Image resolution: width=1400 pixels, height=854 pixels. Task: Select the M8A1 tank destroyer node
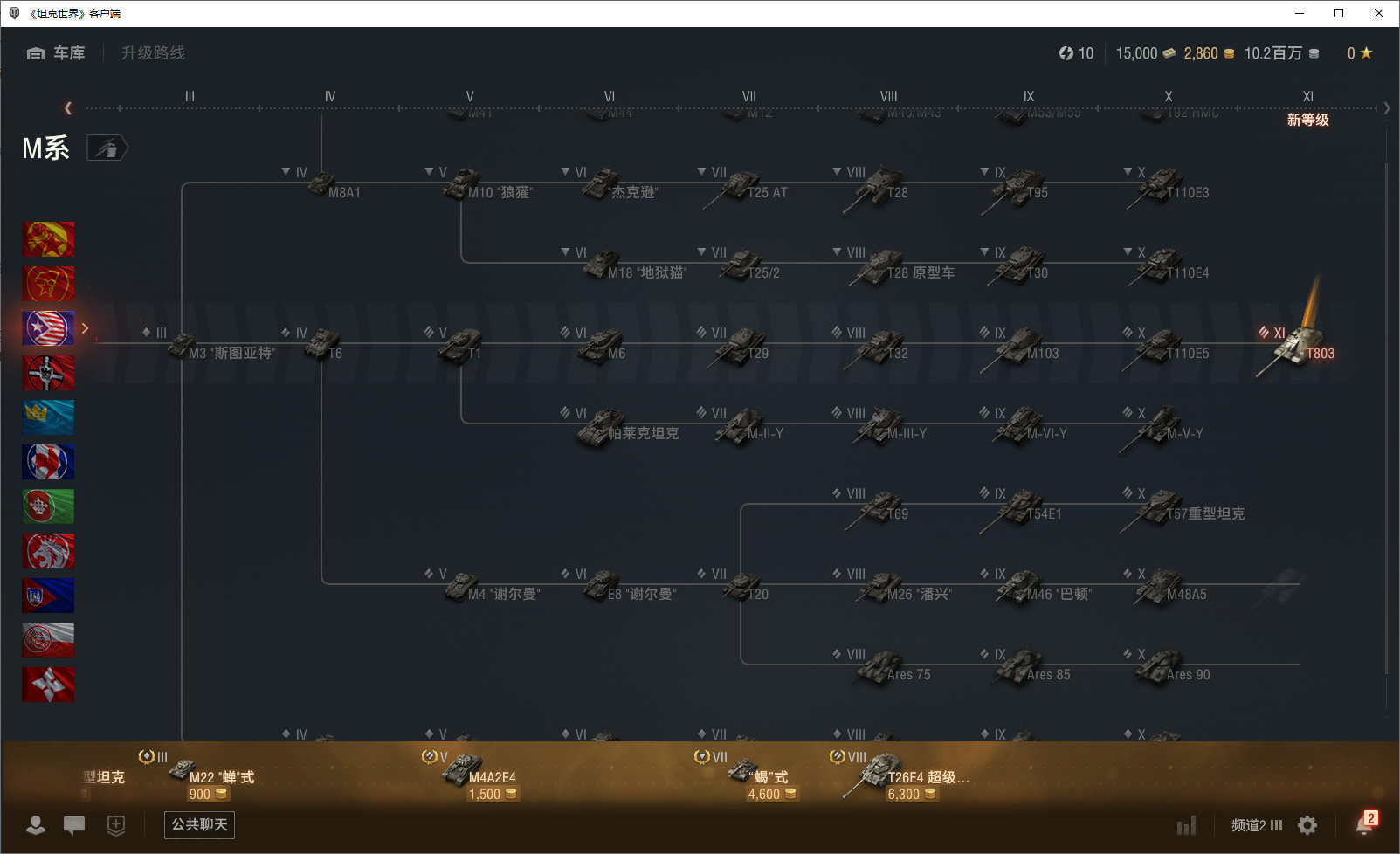[x=334, y=185]
